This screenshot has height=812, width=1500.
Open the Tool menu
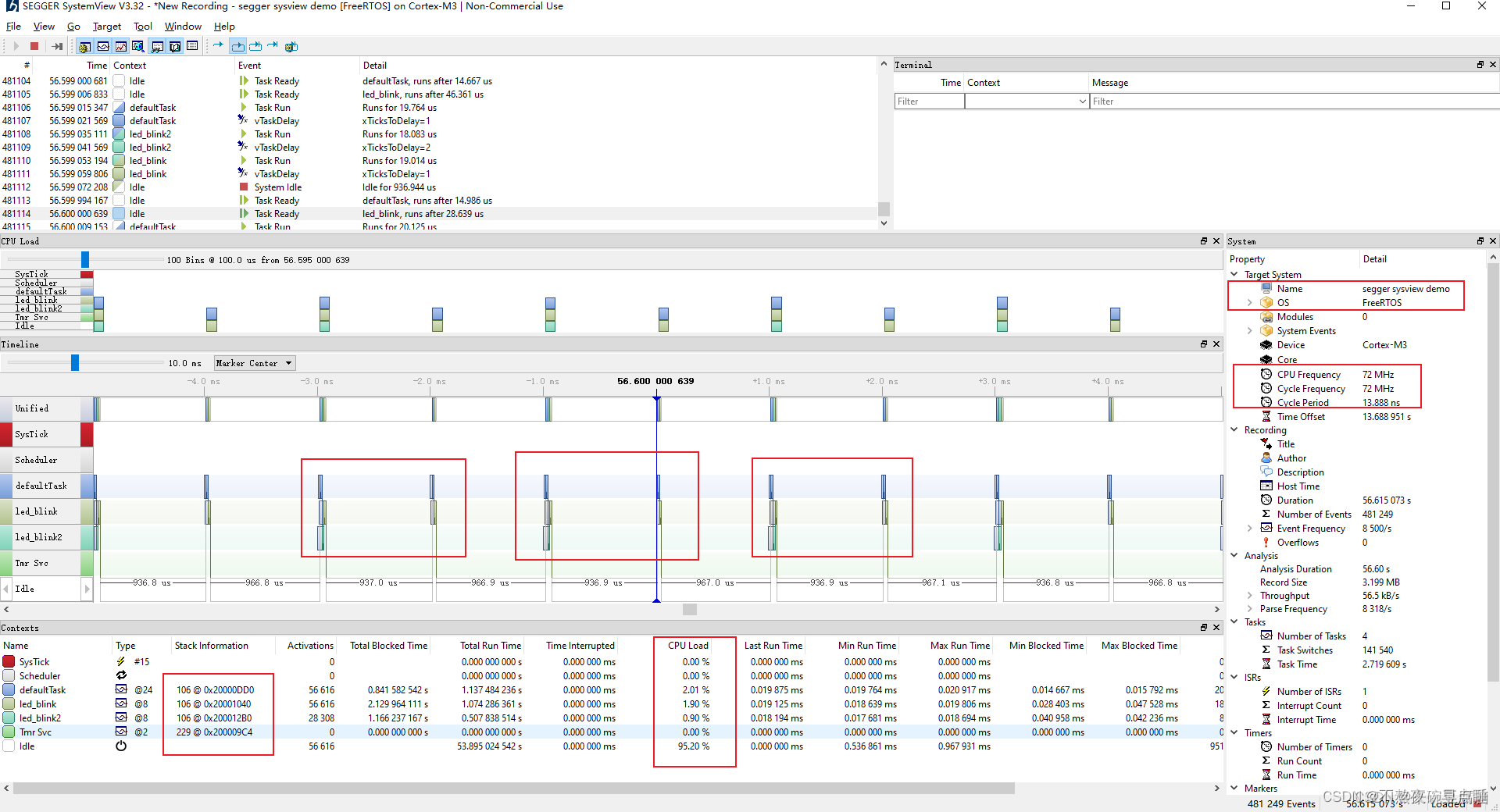[143, 26]
